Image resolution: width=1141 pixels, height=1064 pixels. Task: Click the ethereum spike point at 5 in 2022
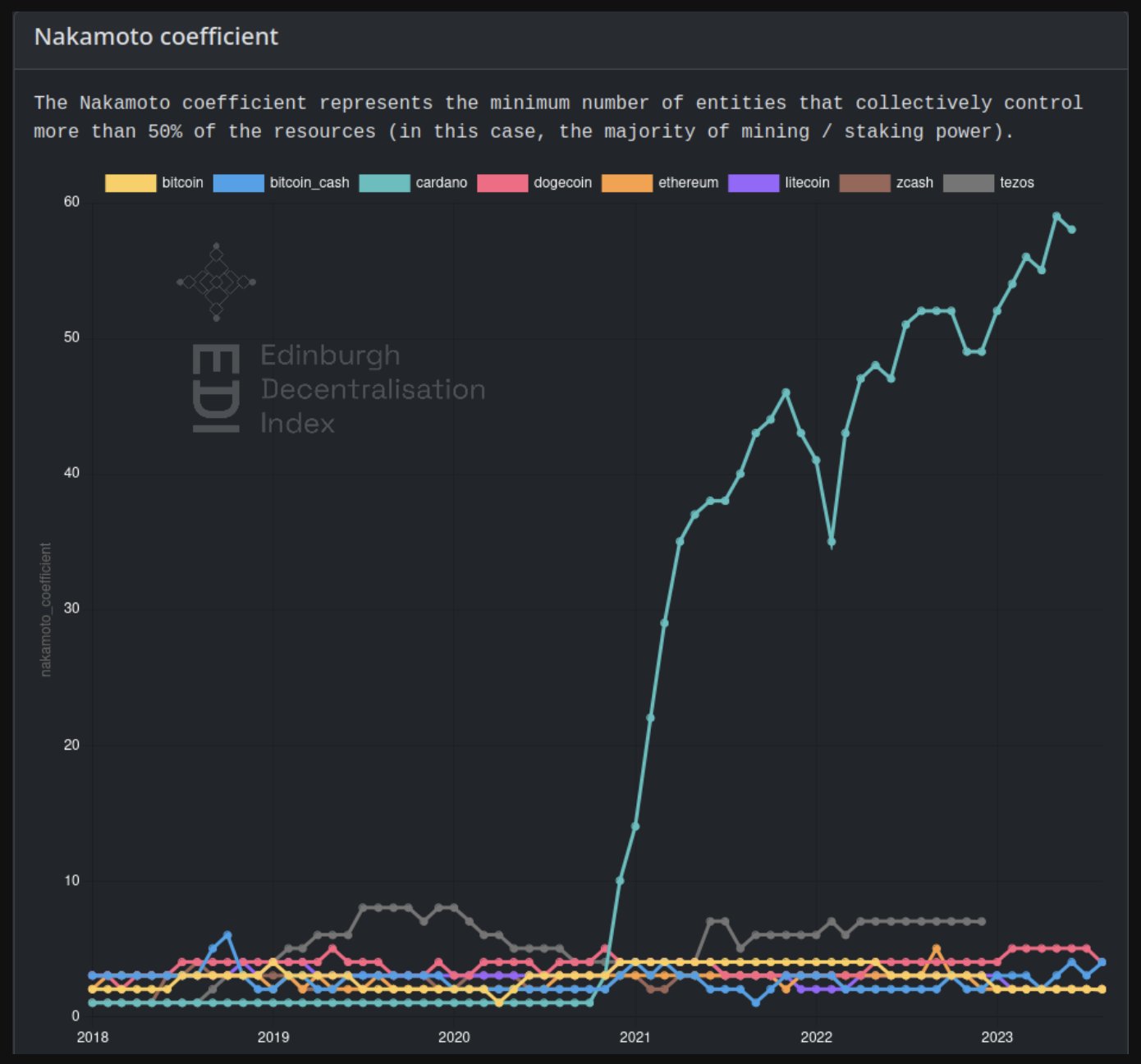[x=936, y=948]
